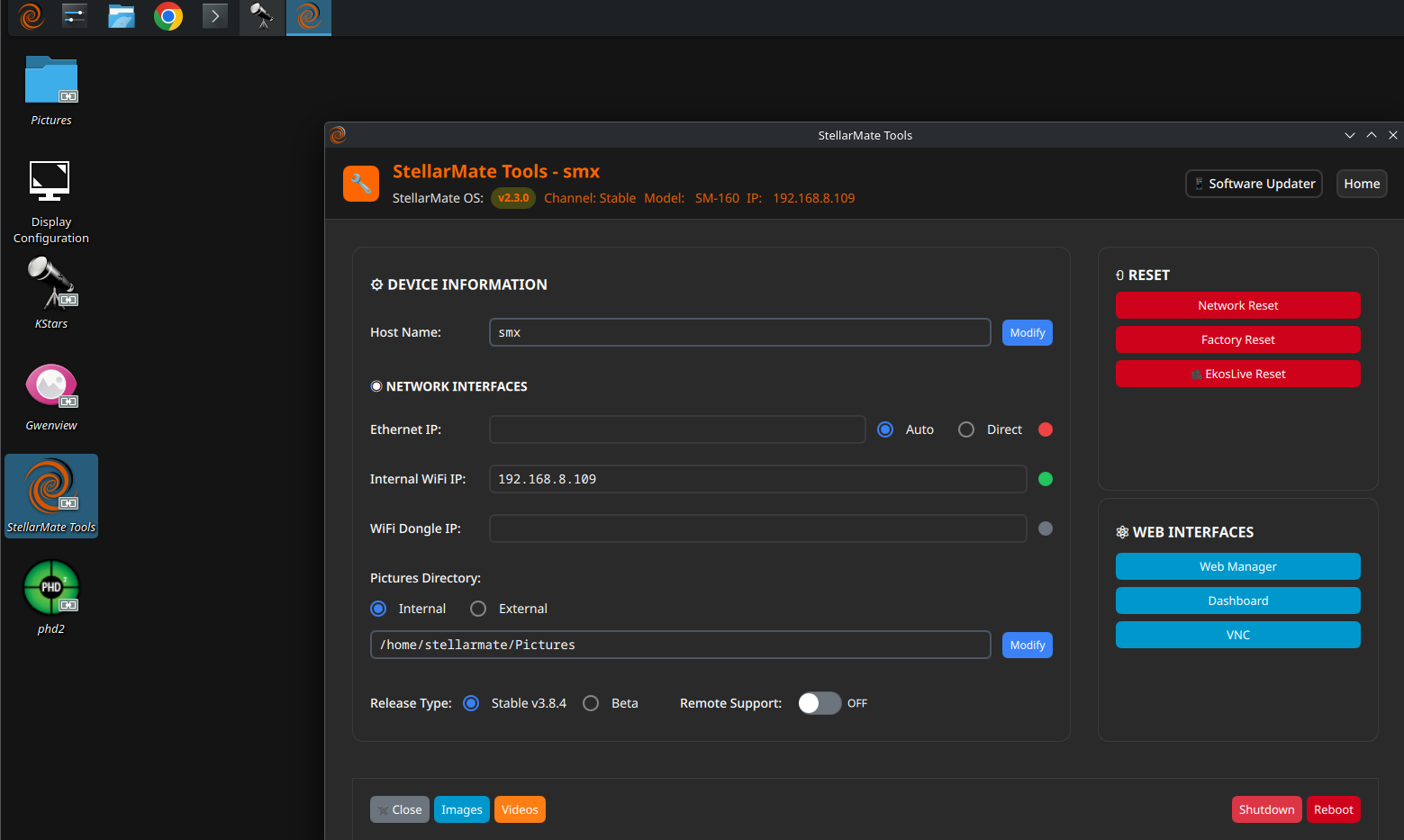Click the "Remote Support:" label

click(730, 703)
